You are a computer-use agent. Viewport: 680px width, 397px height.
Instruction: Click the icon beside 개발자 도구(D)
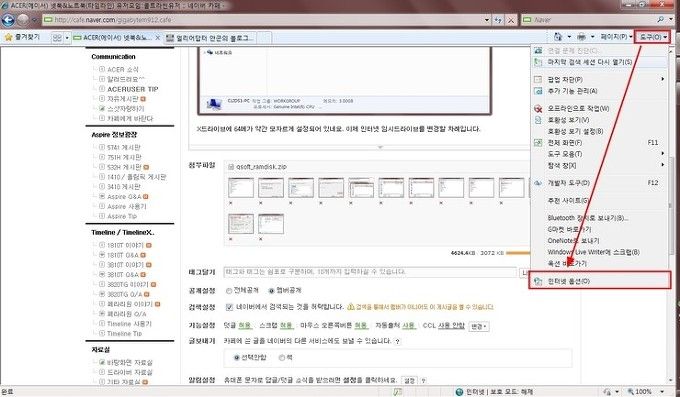click(x=538, y=183)
